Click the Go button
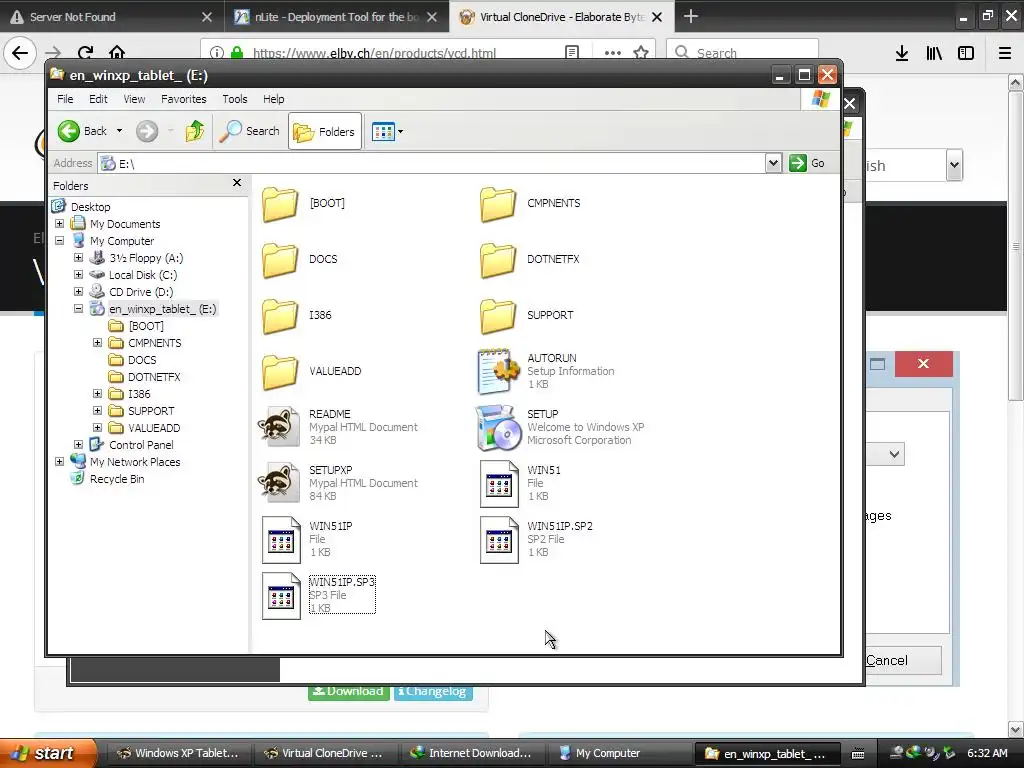 pos(807,163)
